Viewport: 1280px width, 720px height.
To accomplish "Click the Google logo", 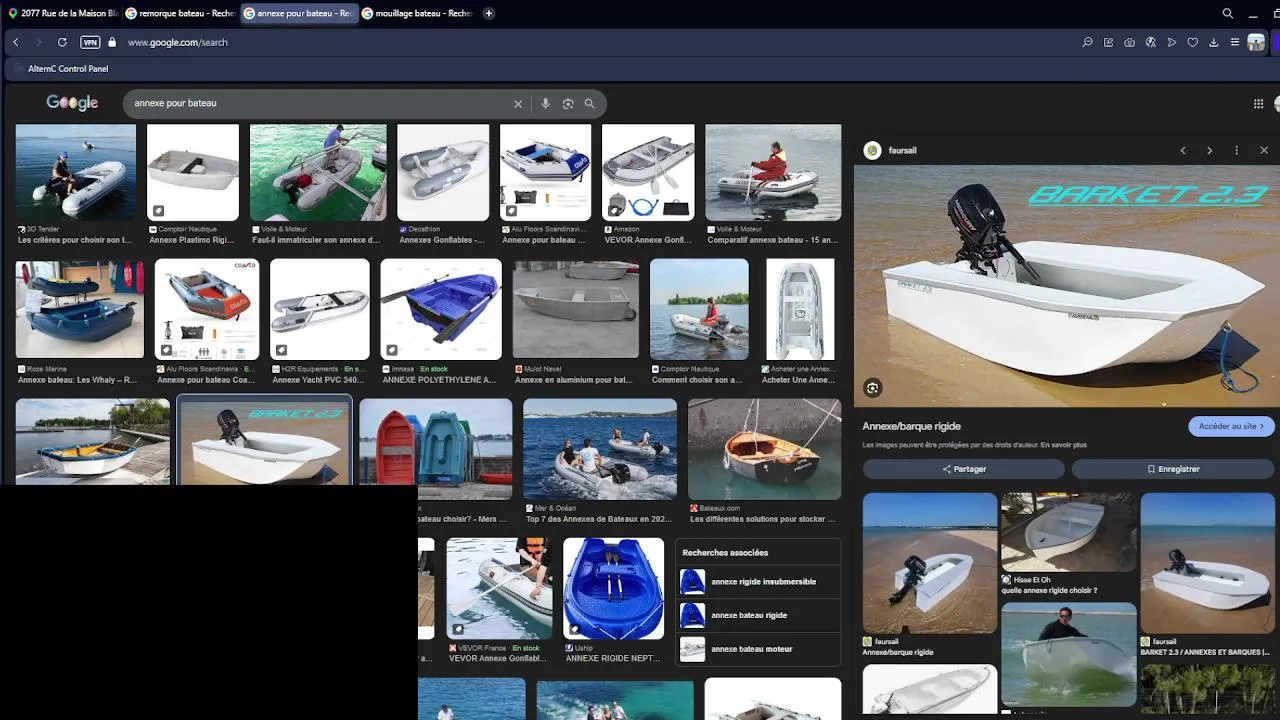I will click(x=72, y=103).
